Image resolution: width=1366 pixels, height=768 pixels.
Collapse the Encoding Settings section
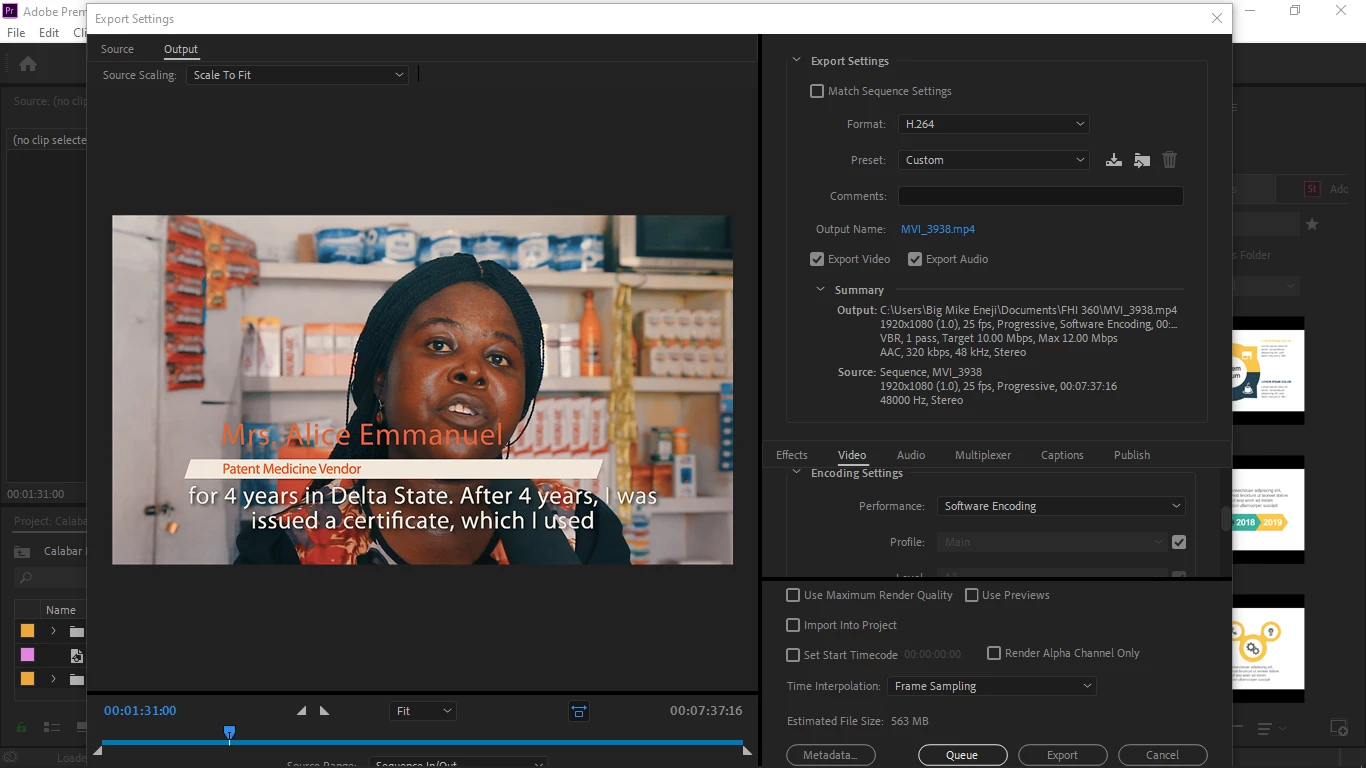[797, 473]
